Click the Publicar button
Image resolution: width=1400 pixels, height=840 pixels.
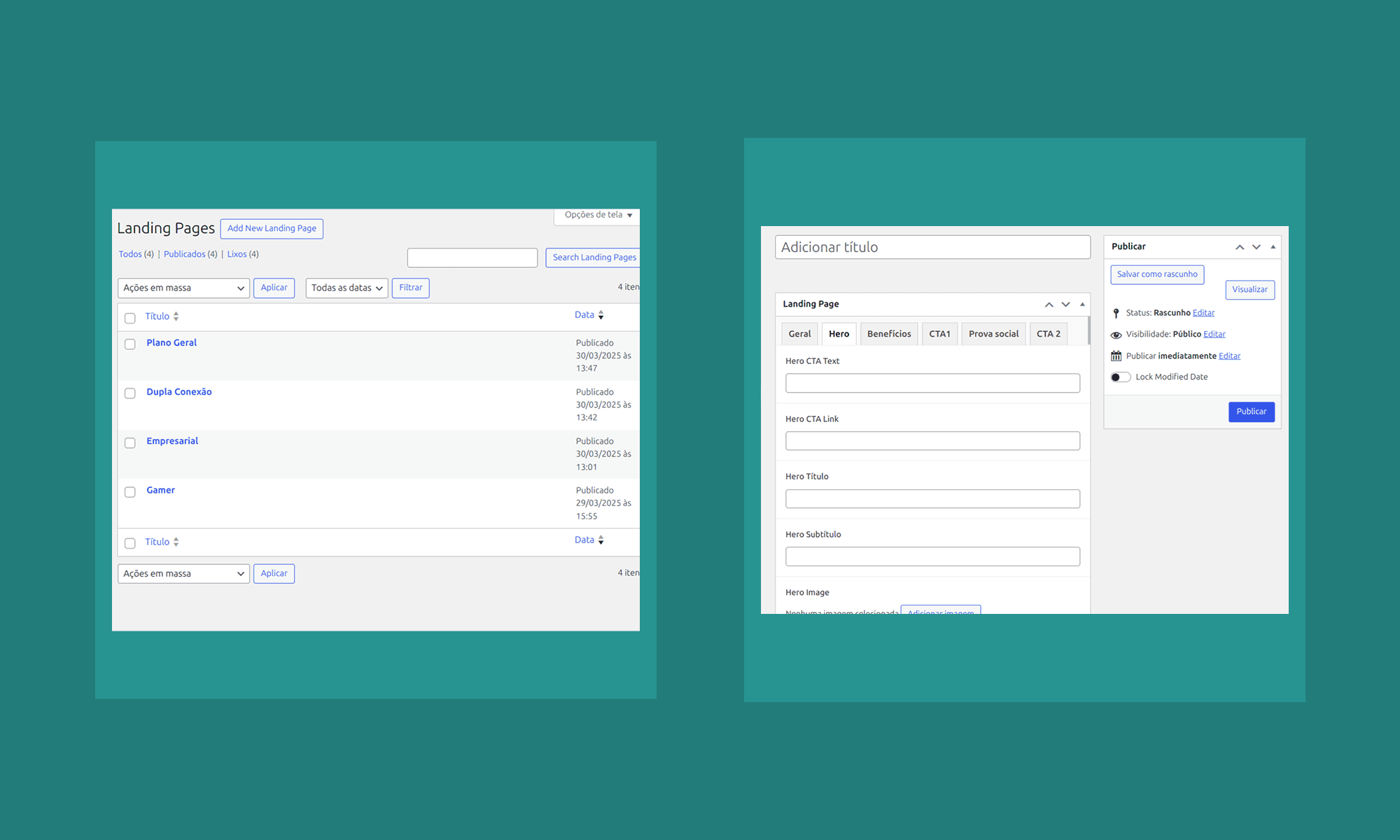1251,412
